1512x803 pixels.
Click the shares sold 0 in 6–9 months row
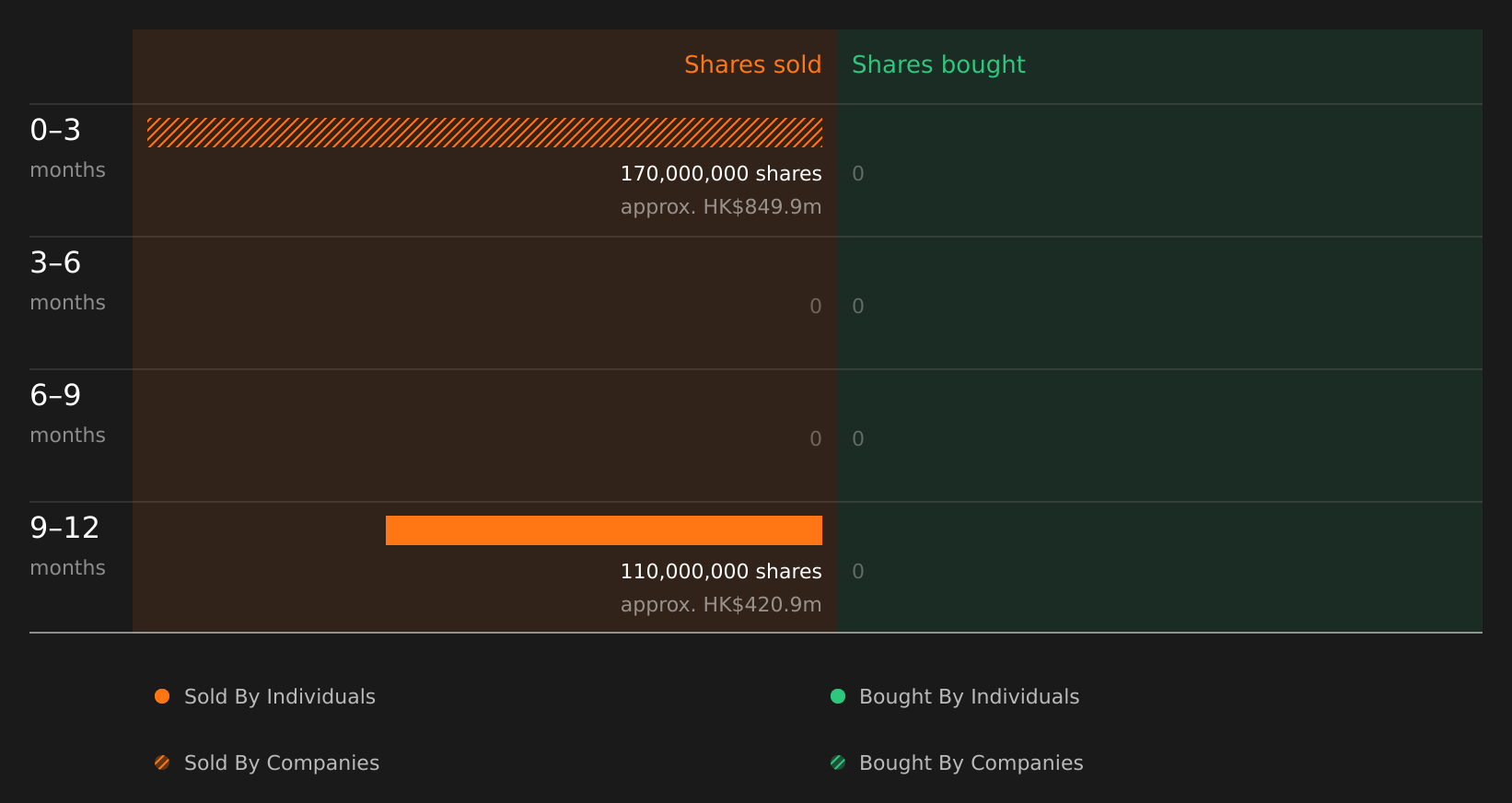pos(816,439)
